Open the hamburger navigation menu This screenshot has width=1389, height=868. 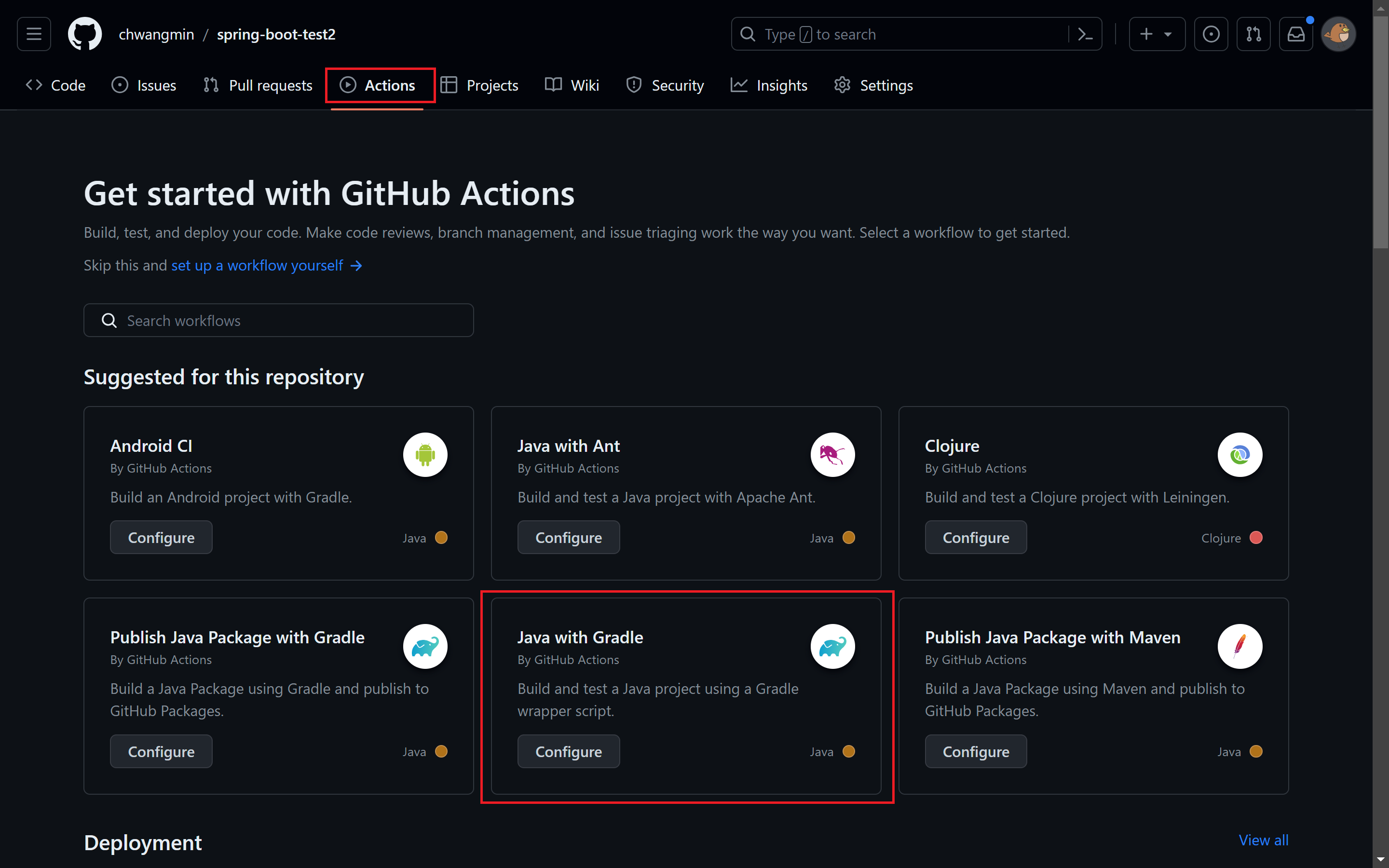pyautogui.click(x=34, y=34)
